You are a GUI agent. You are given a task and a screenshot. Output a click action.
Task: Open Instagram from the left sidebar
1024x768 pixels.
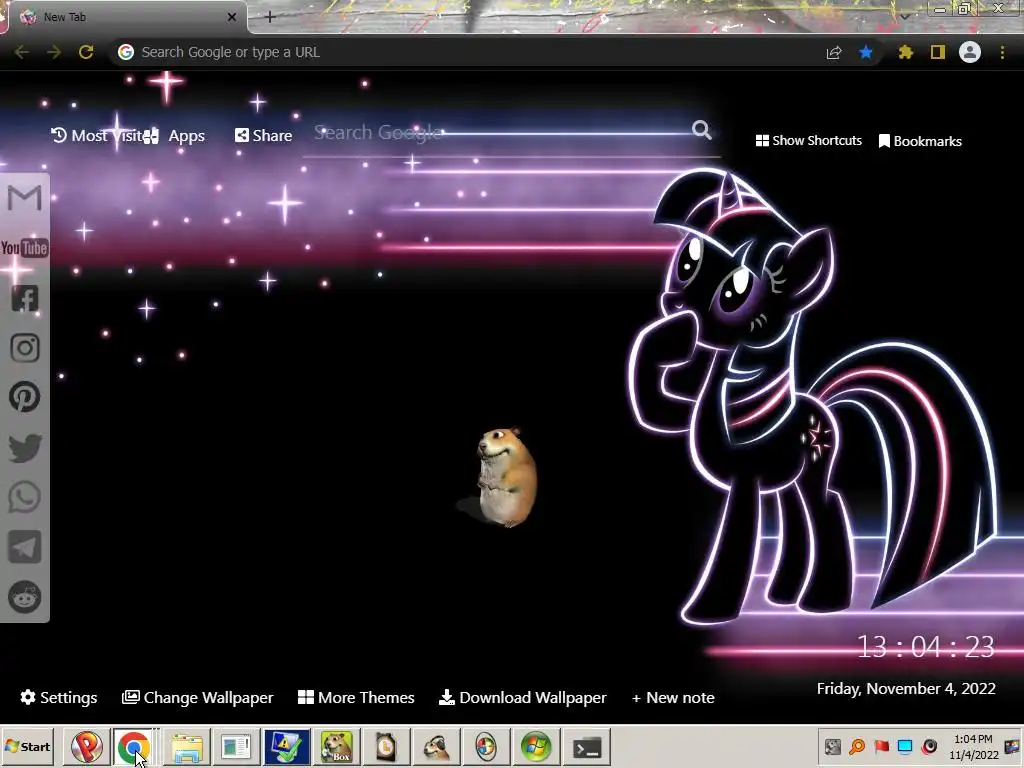[x=25, y=348]
